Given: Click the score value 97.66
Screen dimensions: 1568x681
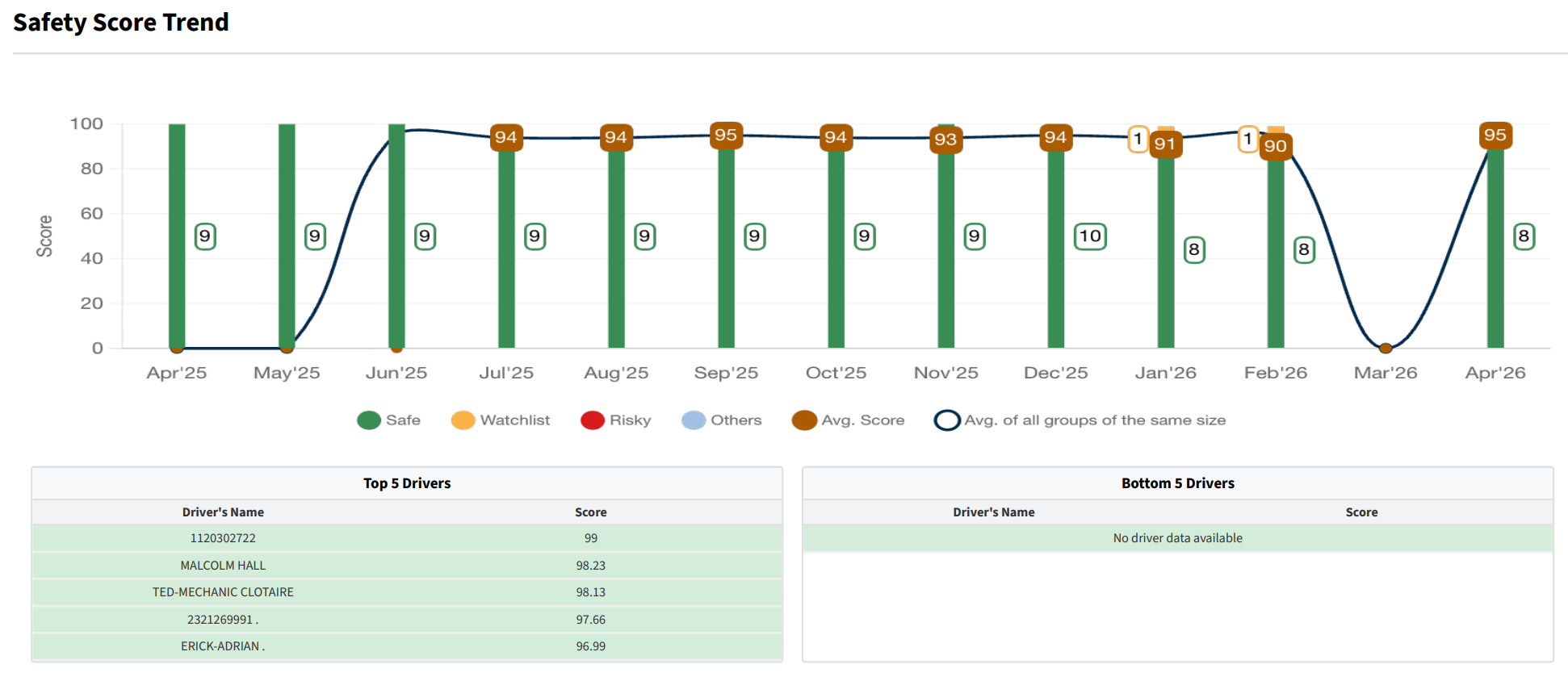Looking at the screenshot, I should click(x=591, y=620).
